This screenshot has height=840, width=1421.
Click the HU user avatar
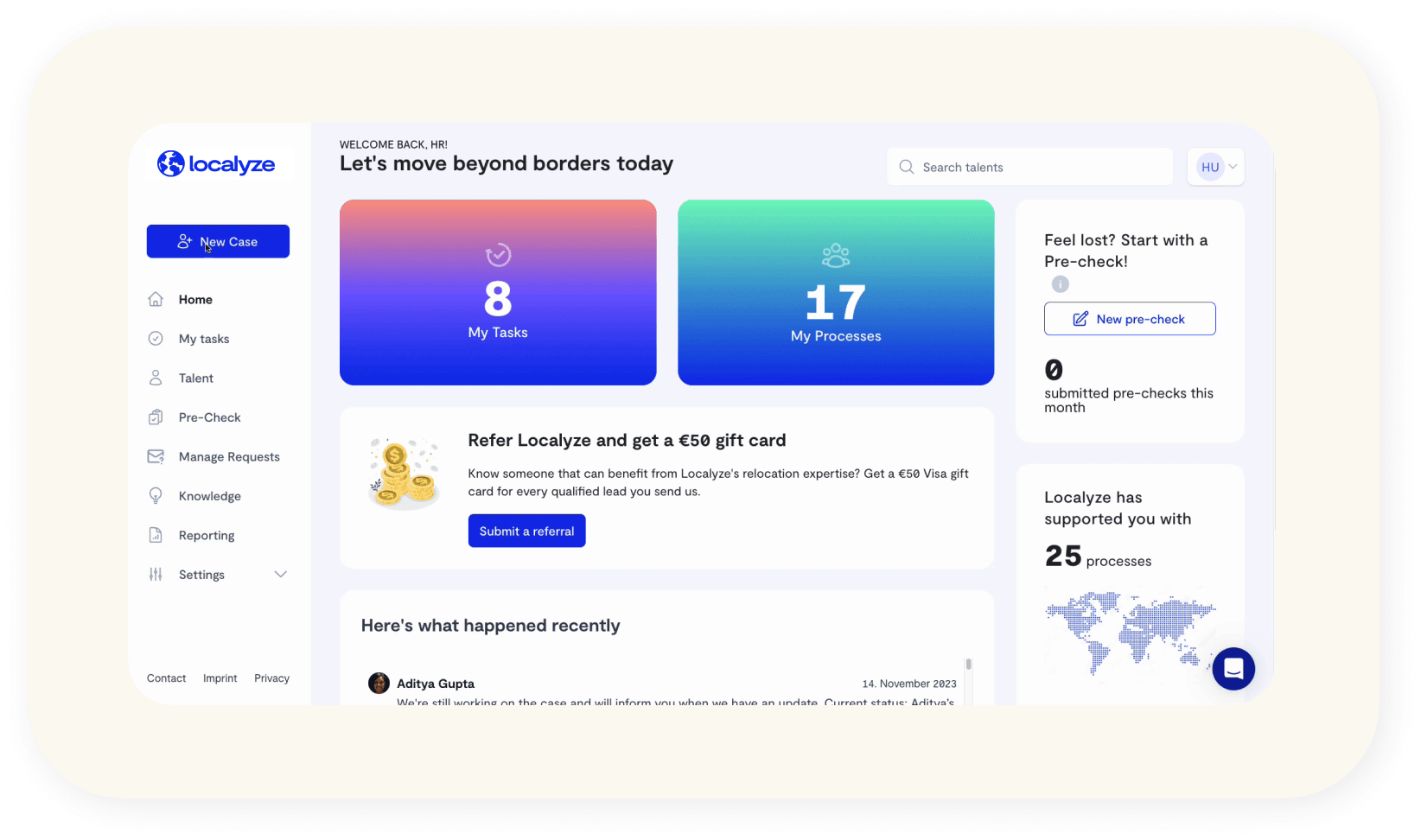tap(1210, 168)
